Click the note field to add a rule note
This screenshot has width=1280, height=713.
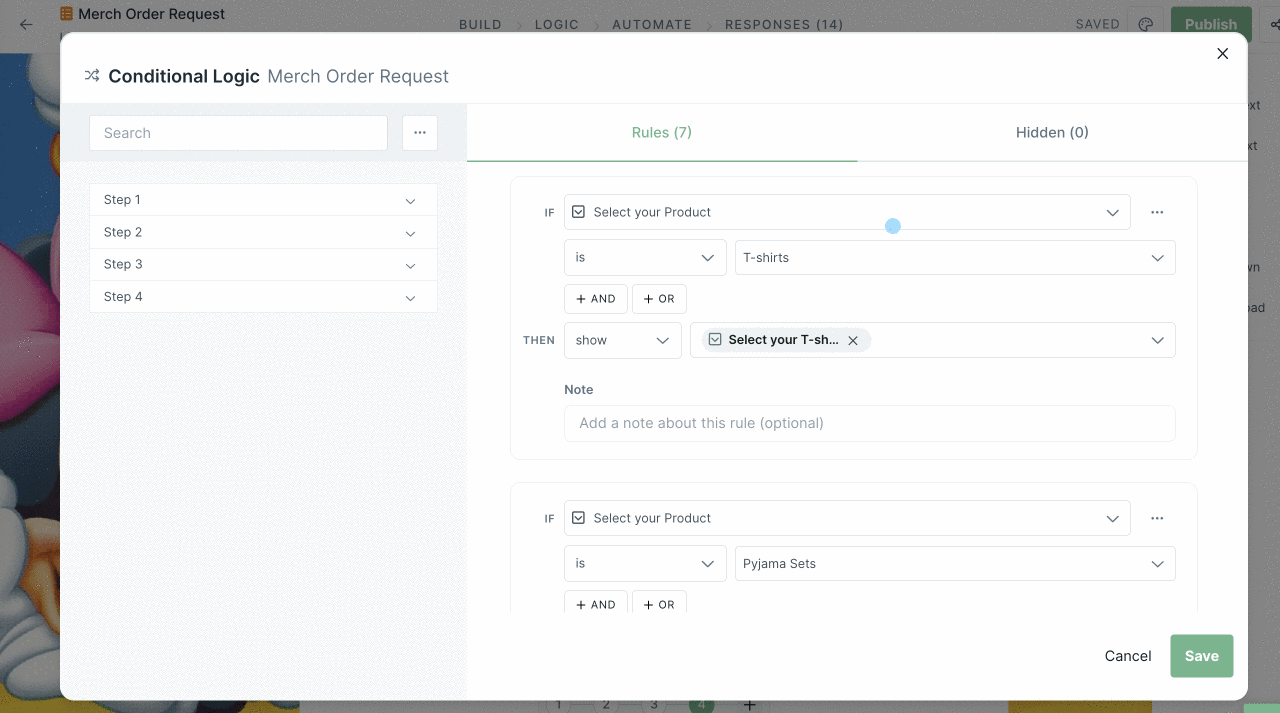869,423
